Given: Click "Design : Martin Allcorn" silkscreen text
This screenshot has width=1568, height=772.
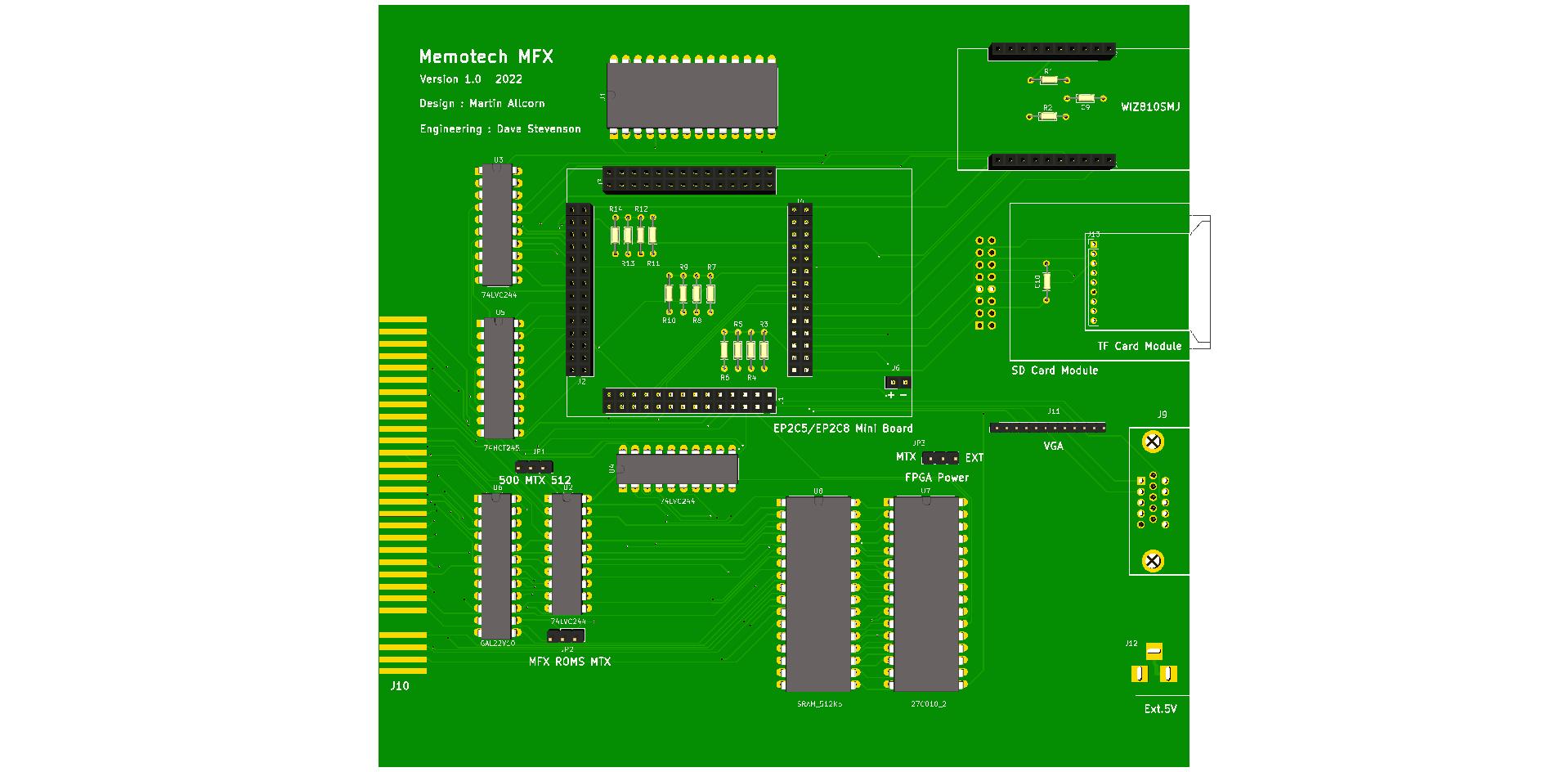Looking at the screenshot, I should [482, 104].
